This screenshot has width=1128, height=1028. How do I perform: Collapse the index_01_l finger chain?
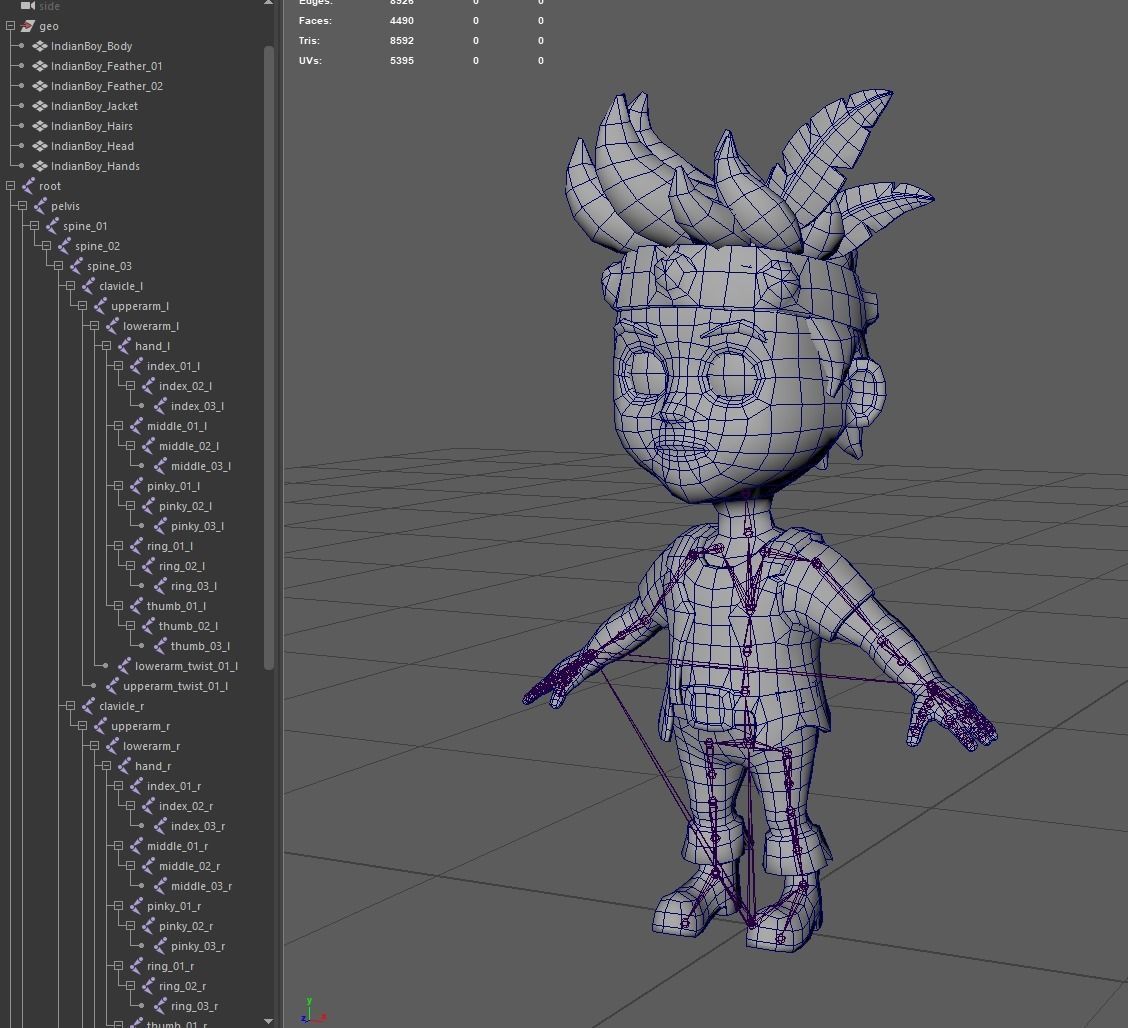click(119, 366)
